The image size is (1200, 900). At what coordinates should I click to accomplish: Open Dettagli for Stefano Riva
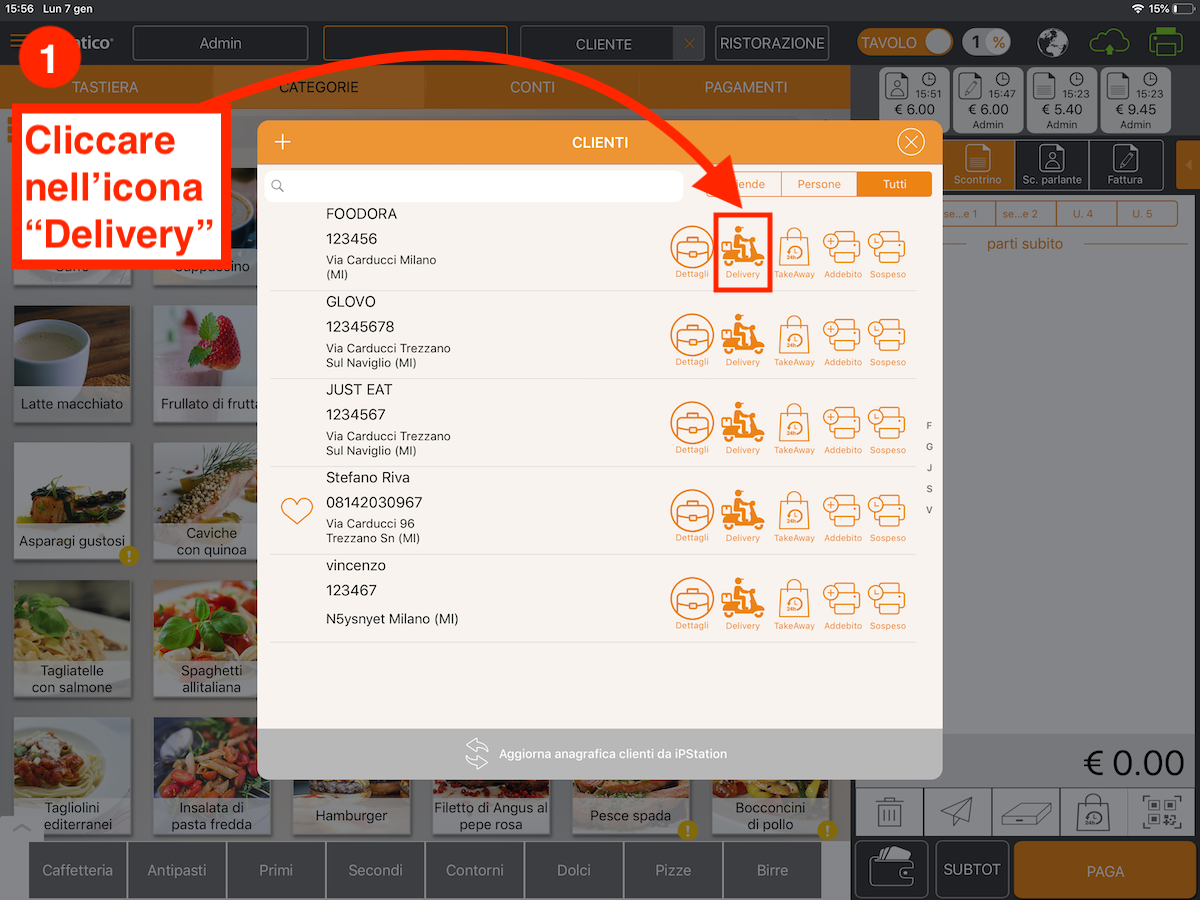tap(691, 516)
